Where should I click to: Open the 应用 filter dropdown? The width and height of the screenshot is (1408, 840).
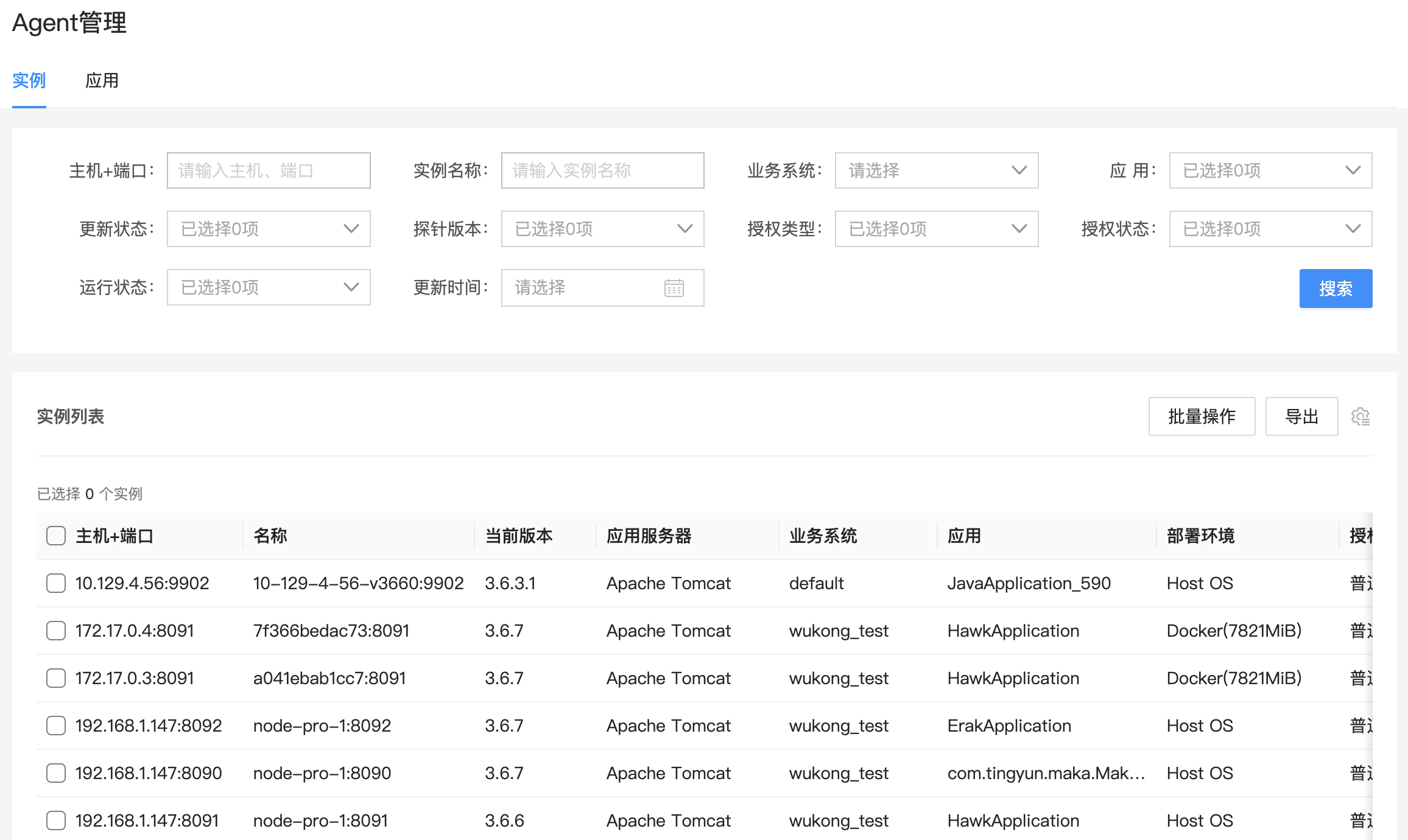1270,170
